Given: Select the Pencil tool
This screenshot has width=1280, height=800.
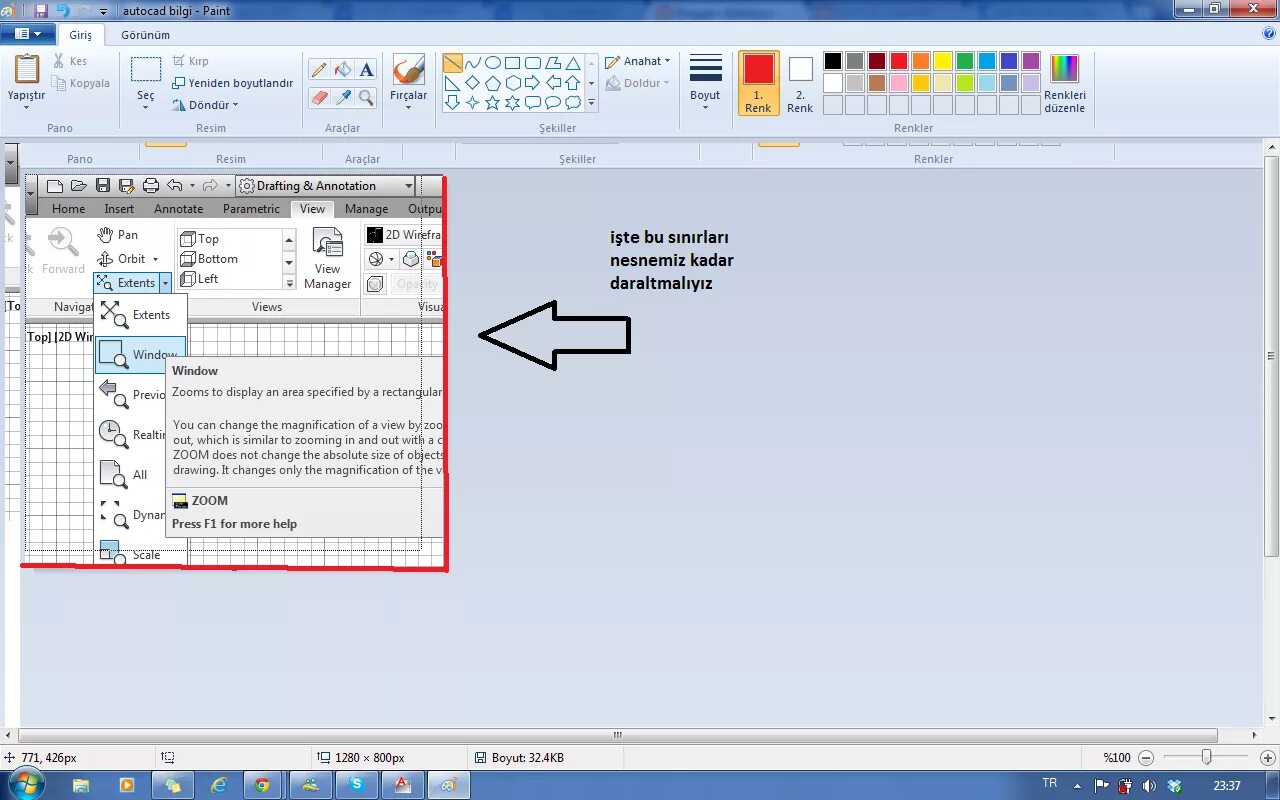Looking at the screenshot, I should 319,70.
